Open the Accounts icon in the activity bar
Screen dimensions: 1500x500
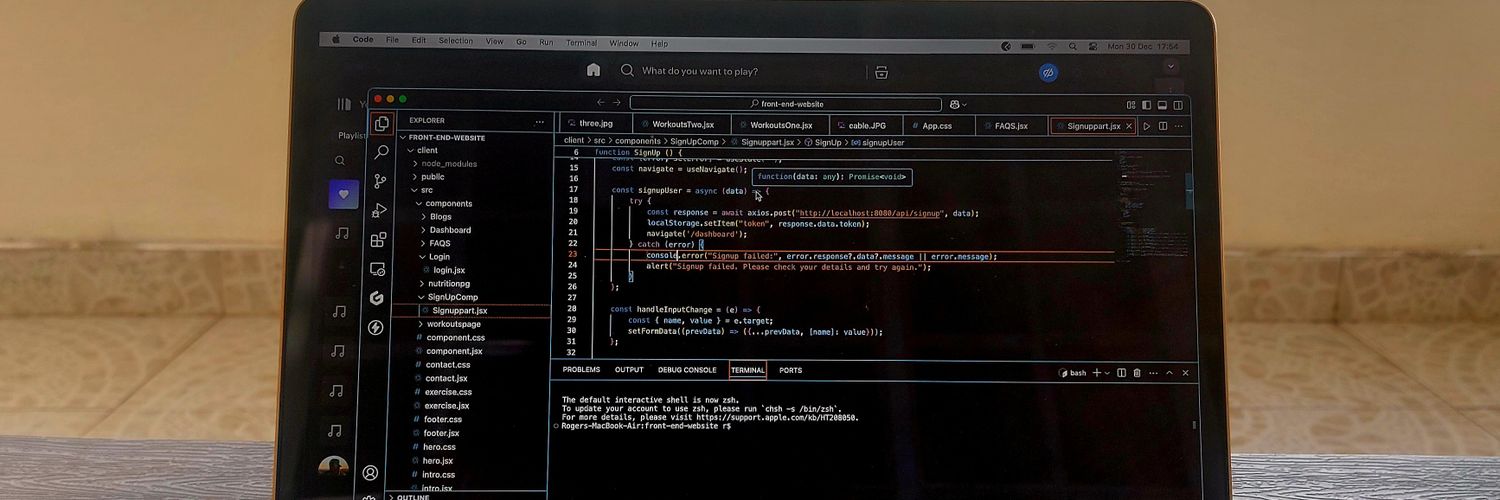pyautogui.click(x=370, y=473)
